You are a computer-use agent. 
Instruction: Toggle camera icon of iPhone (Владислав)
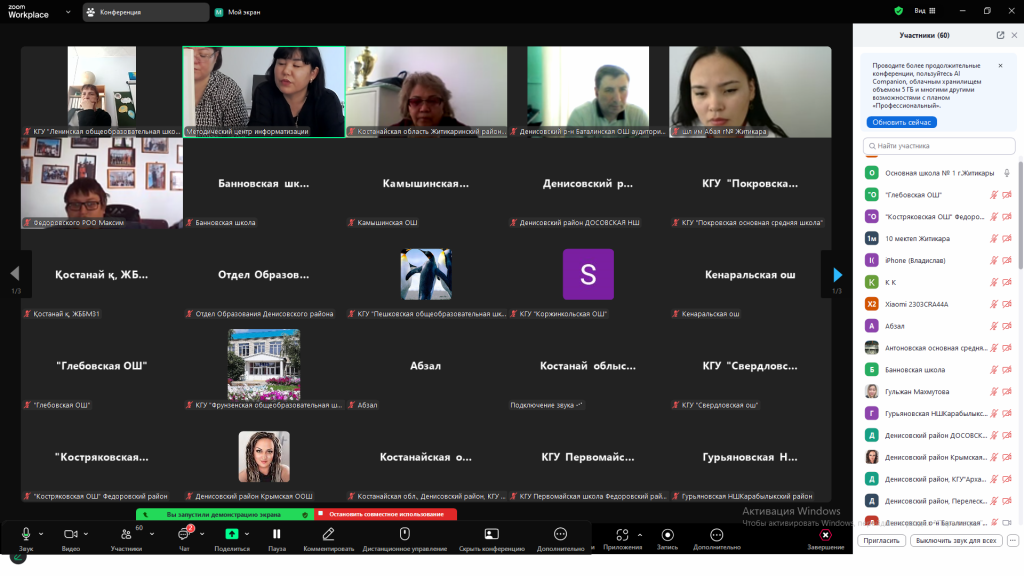(1006, 261)
